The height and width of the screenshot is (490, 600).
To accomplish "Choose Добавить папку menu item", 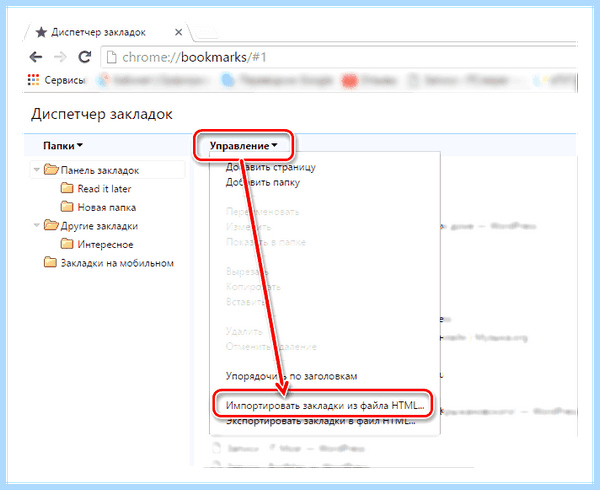I will point(262,182).
